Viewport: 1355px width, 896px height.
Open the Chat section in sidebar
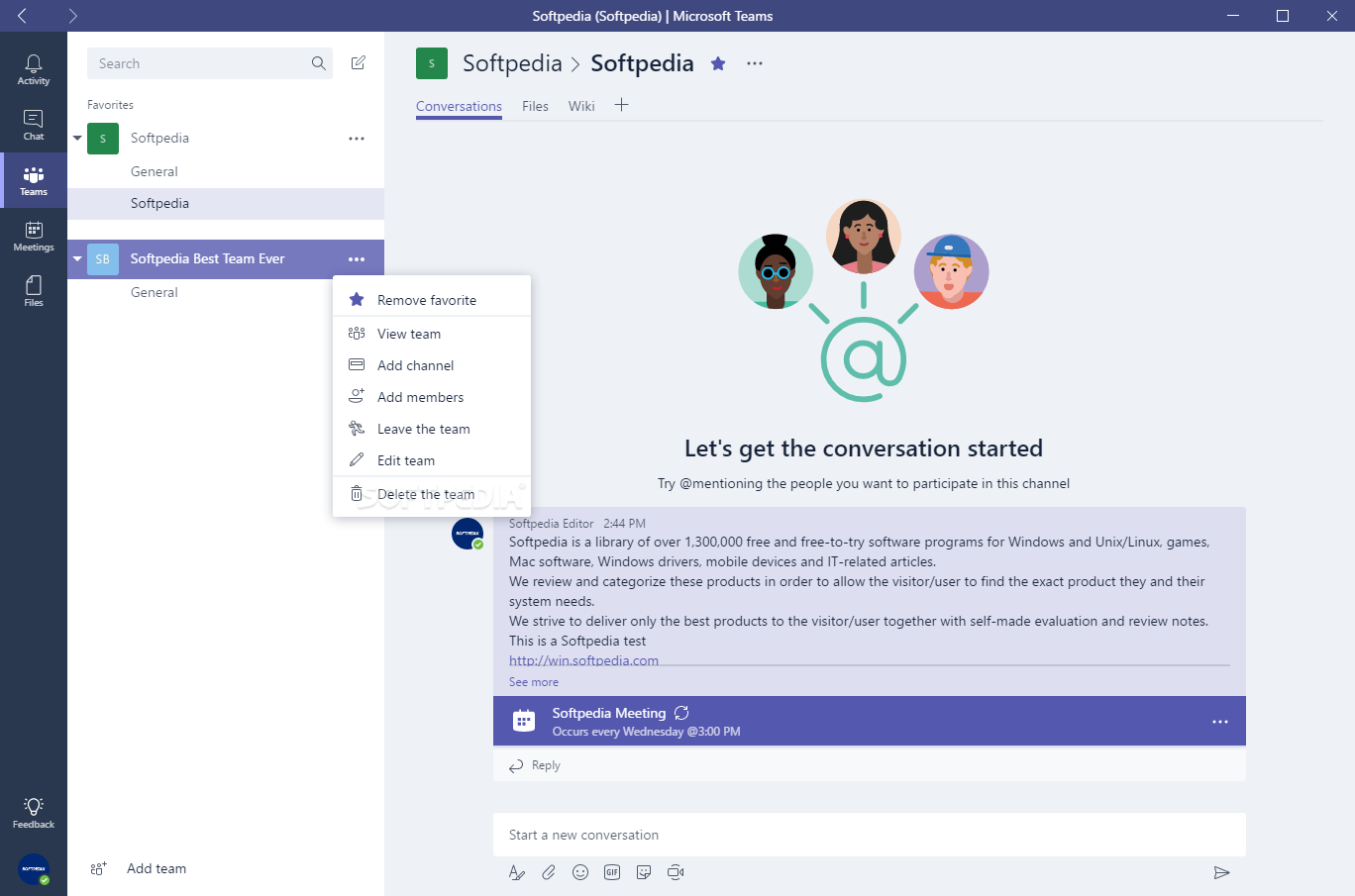(34, 125)
